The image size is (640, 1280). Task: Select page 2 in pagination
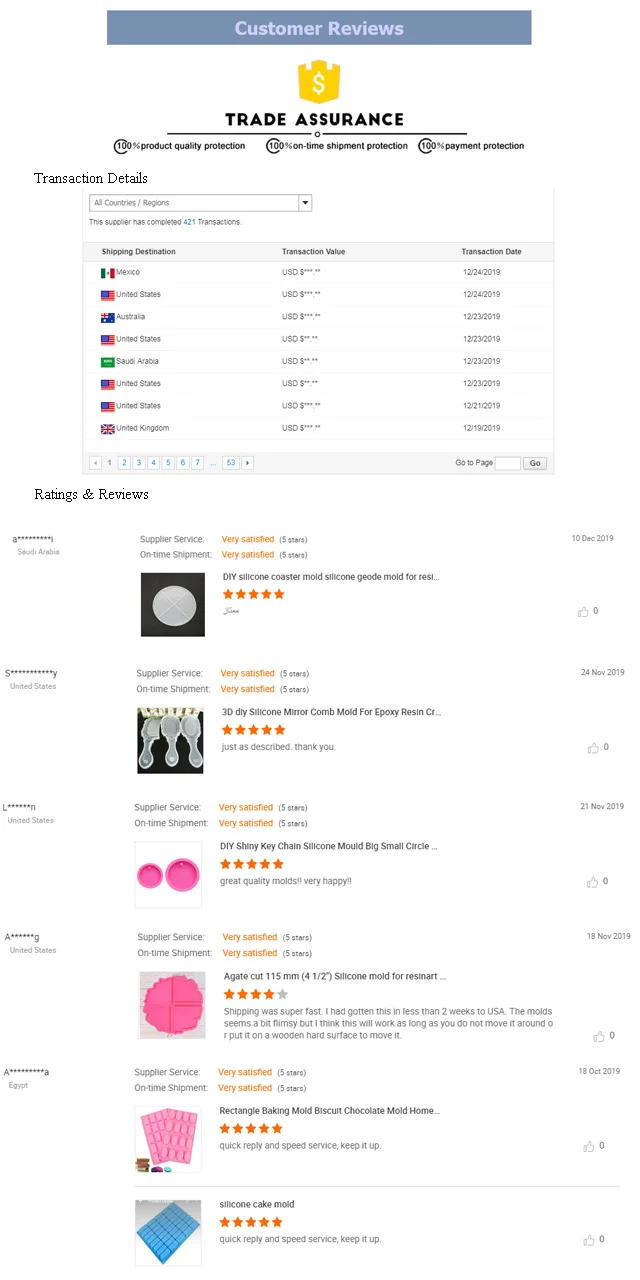tap(124, 463)
